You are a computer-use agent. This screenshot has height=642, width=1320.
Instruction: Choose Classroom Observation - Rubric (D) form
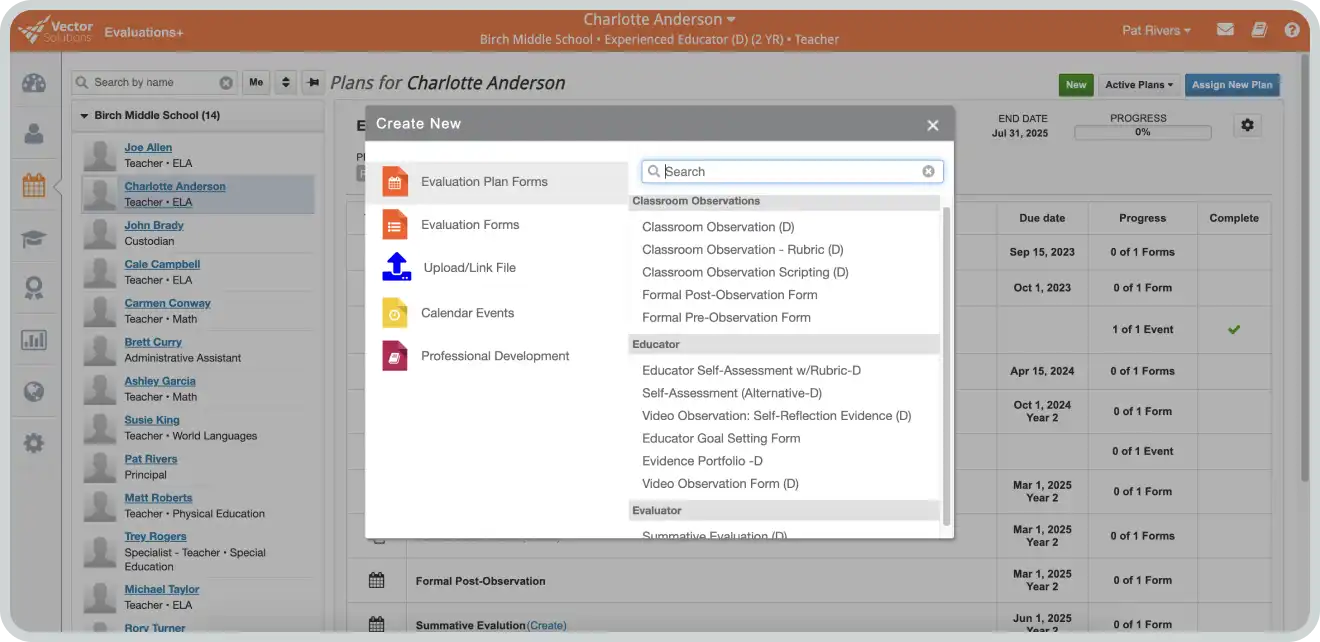pyautogui.click(x=742, y=250)
